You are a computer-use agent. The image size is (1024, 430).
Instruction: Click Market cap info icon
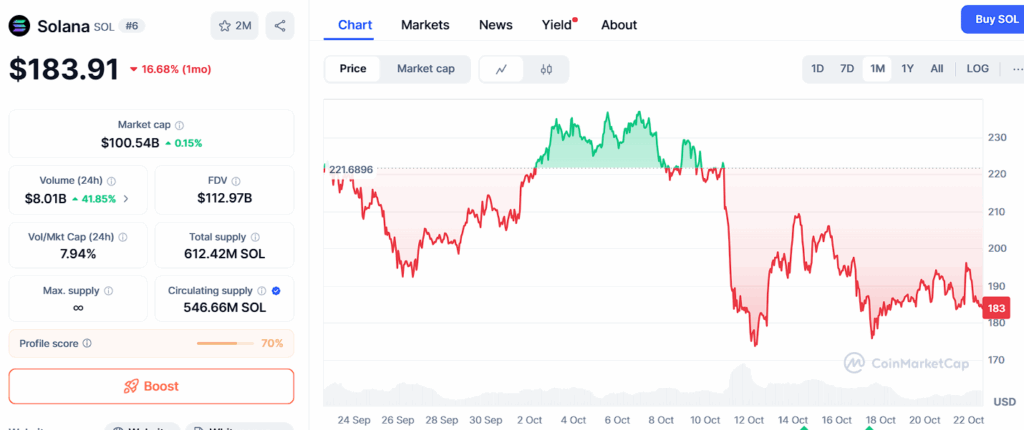tap(179, 126)
